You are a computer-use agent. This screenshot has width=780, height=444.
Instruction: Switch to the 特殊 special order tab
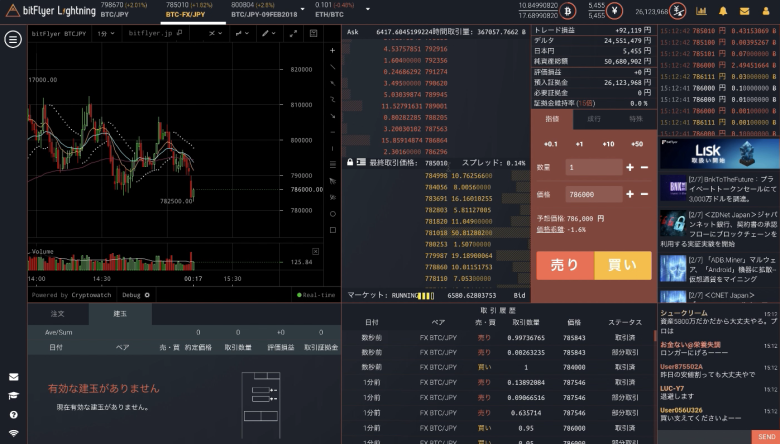click(636, 119)
